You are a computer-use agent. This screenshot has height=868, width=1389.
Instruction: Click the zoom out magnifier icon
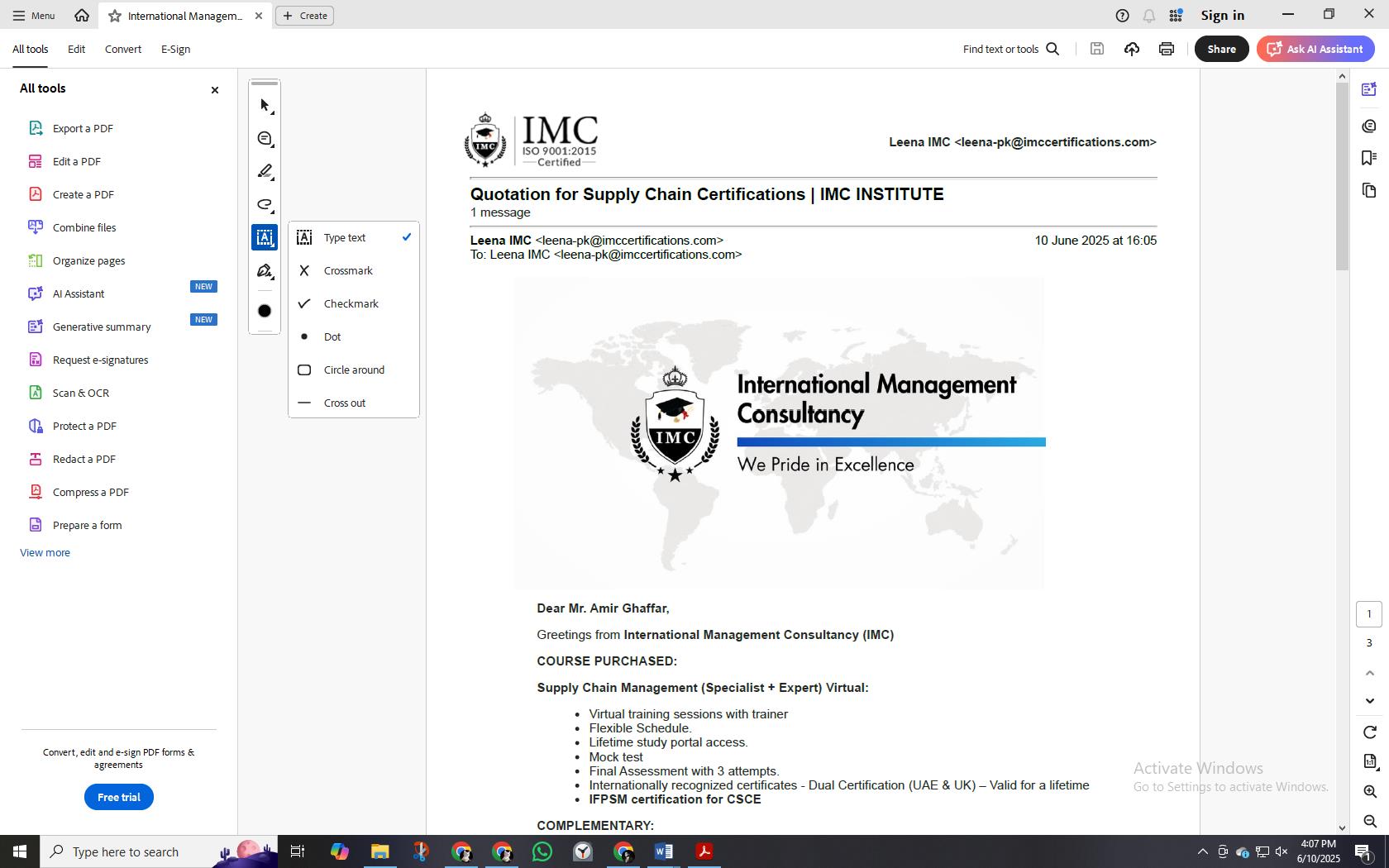tap(1369, 821)
